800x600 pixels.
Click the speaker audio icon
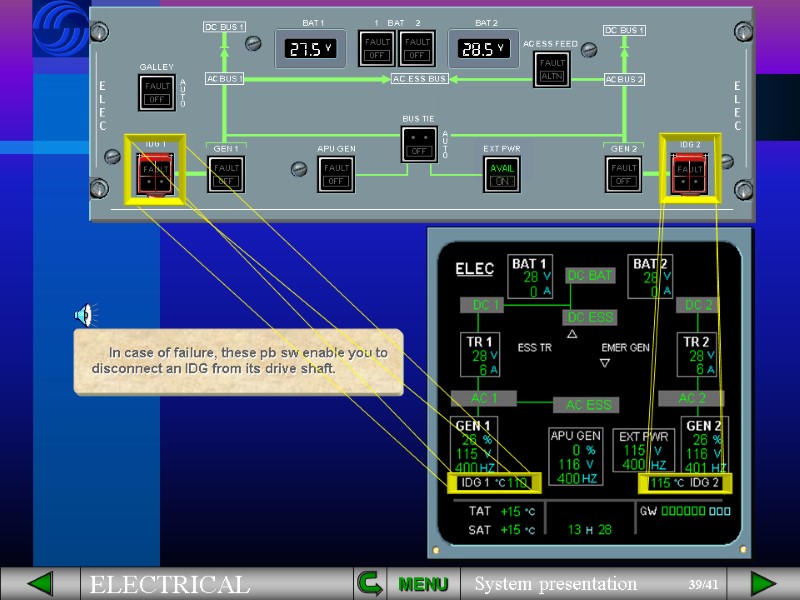click(x=86, y=315)
